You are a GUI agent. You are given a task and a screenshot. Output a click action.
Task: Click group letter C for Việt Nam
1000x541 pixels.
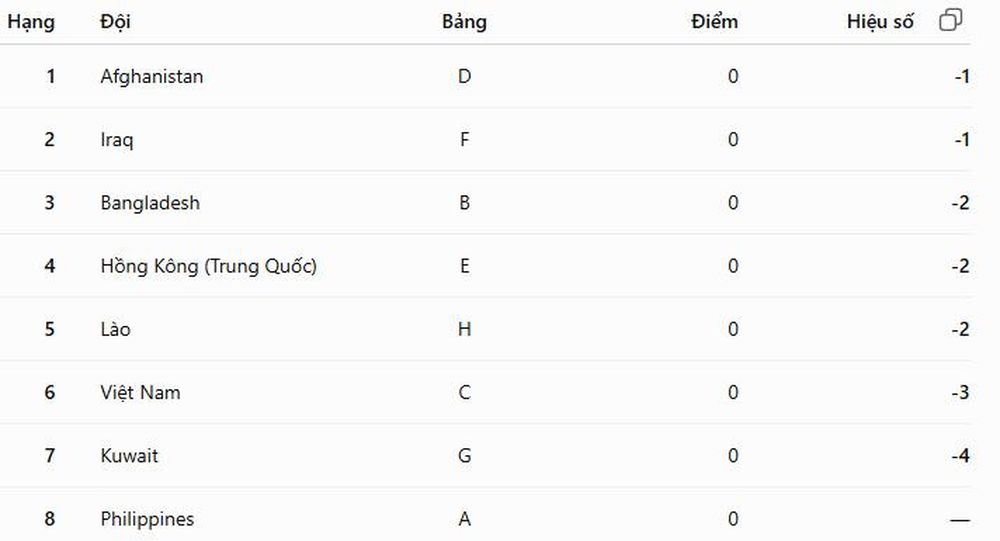[464, 392]
